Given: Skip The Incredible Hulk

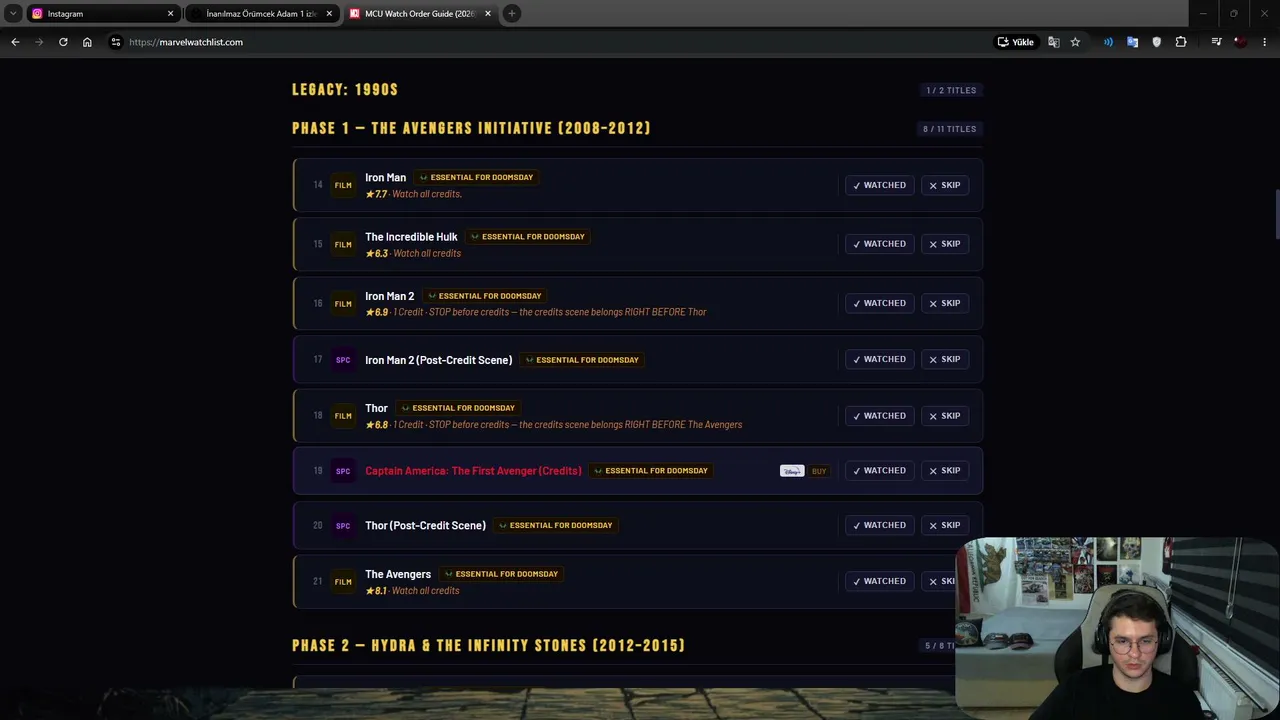Looking at the screenshot, I should coord(945,244).
